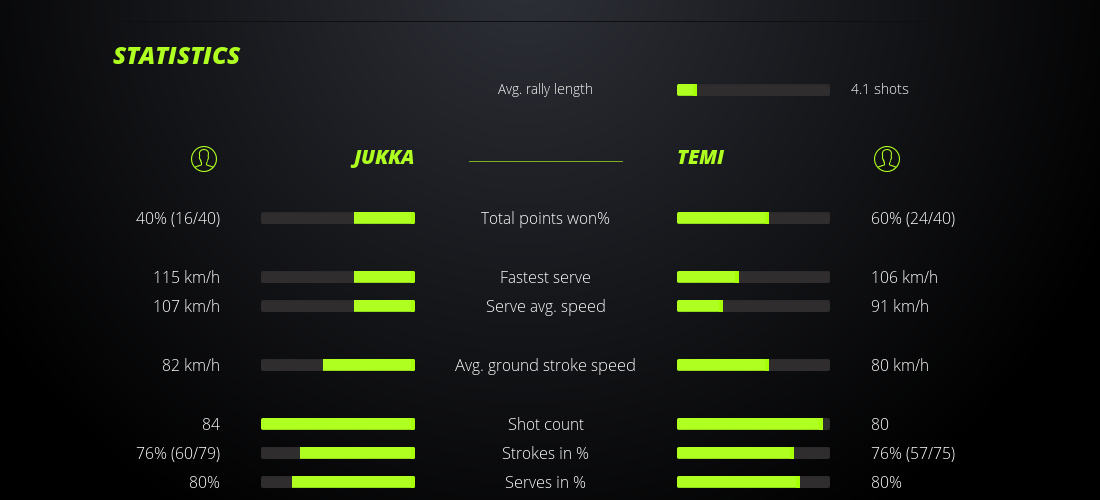Click Jukka's Total points won bar
The image size is (1100, 500).
[338, 218]
